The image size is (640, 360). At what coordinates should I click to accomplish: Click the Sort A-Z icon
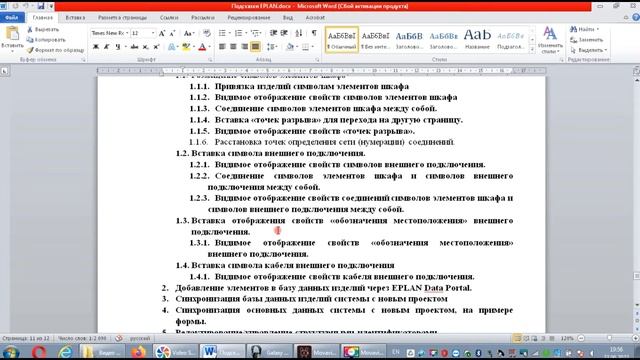coord(299,33)
